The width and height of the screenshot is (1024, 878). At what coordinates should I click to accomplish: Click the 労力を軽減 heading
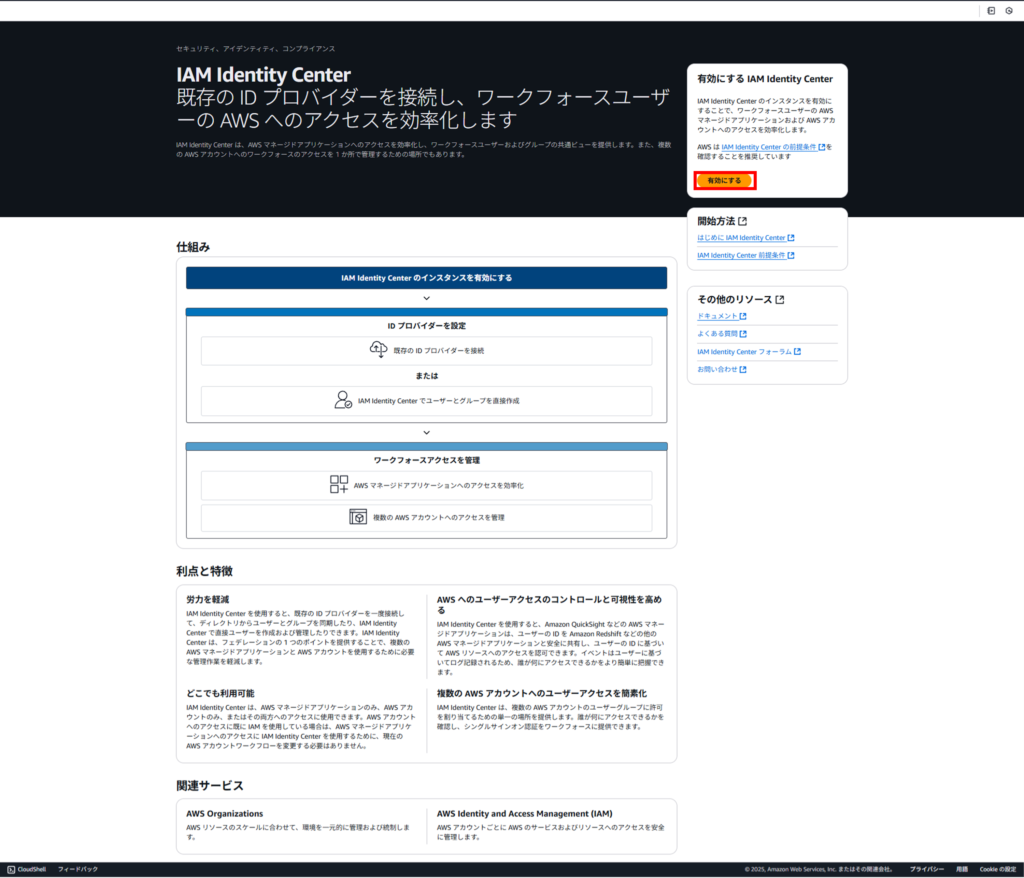208,600
